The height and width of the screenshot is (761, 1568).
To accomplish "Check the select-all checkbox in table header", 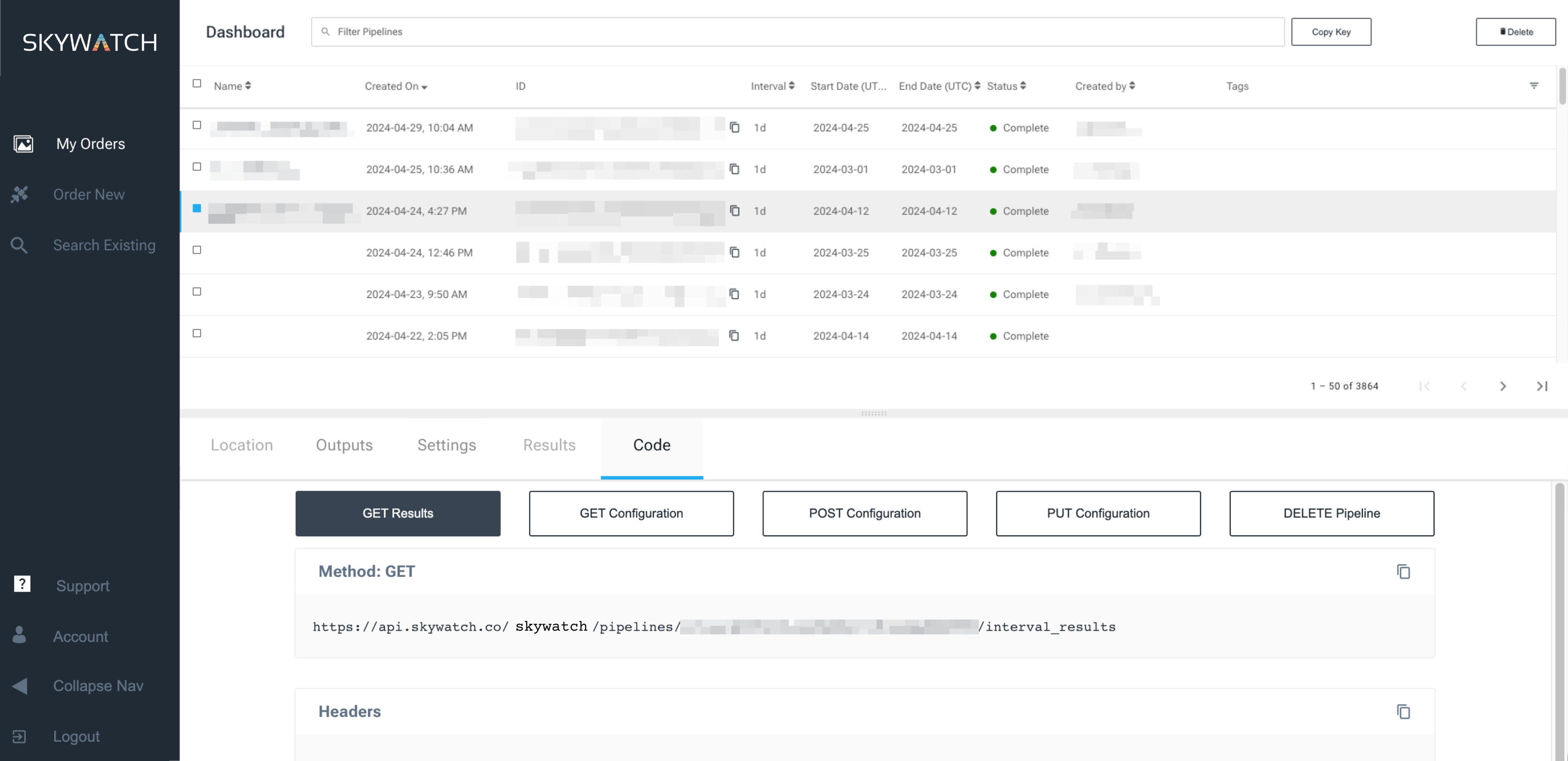I will (196, 83).
